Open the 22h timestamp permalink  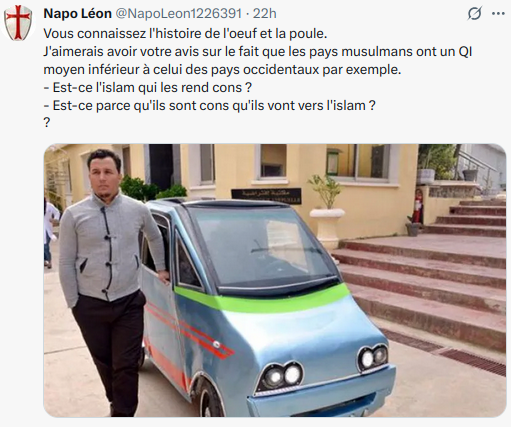click(x=264, y=14)
